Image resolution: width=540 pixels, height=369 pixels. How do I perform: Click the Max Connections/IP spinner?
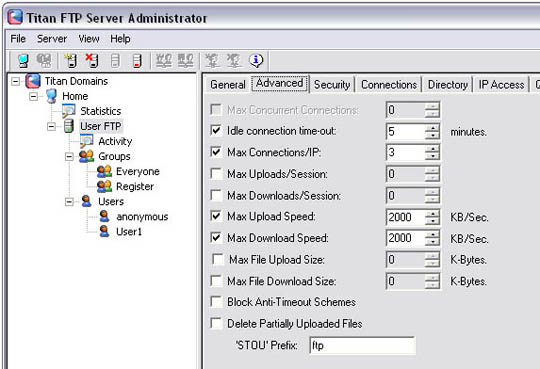coord(432,152)
